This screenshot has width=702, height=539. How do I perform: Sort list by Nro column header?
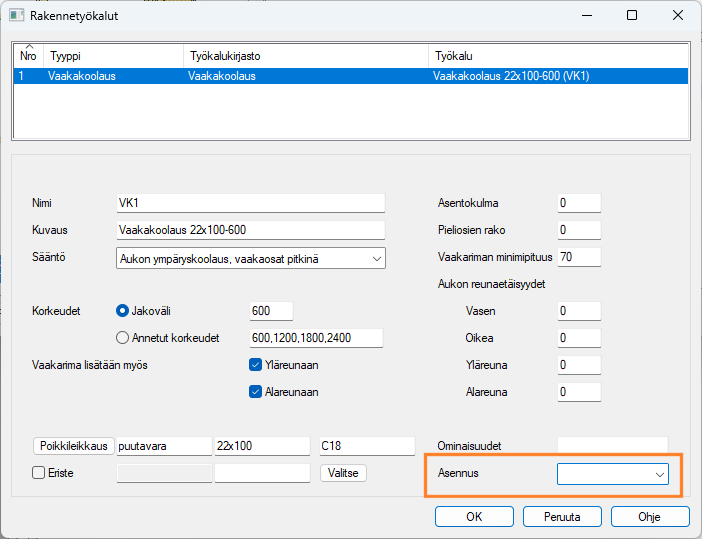[28, 56]
